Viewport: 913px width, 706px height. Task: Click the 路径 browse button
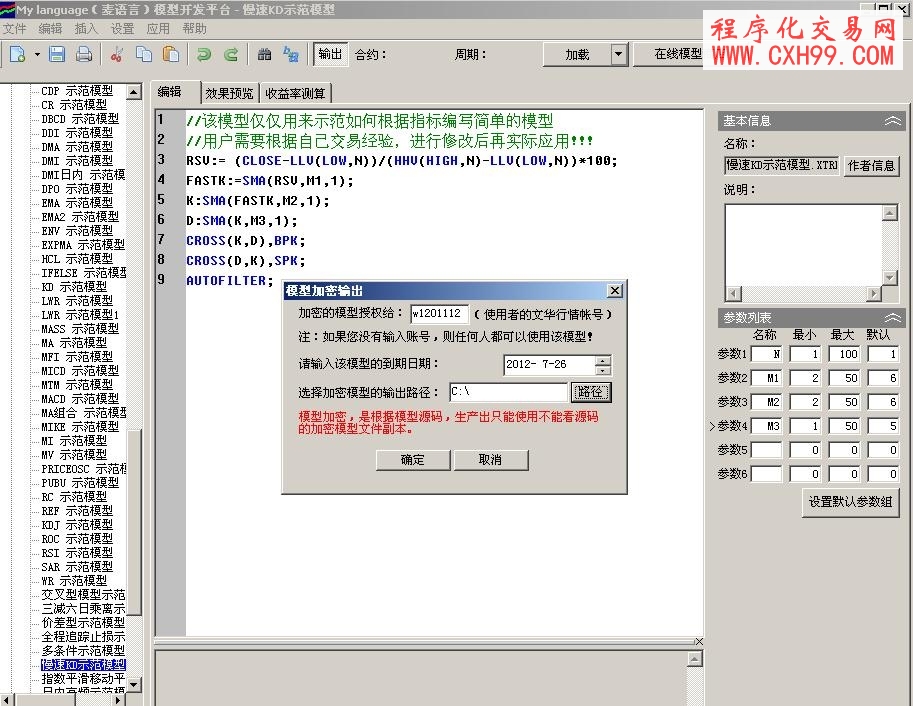pyautogui.click(x=590, y=392)
